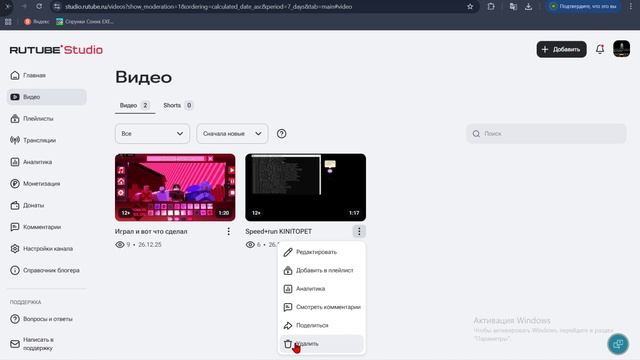Open the browser apps grid icon
640x360 pixels.
tap(8, 22)
